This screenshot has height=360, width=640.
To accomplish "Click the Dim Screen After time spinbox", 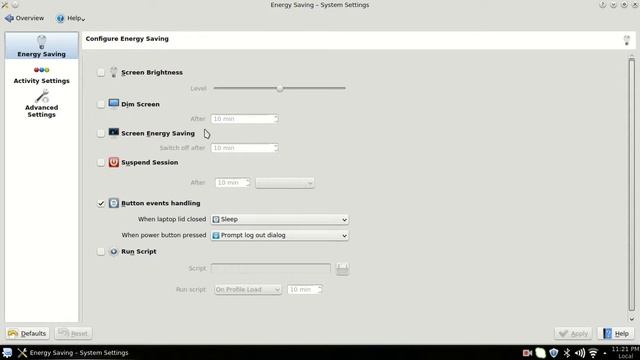I will (x=244, y=119).
